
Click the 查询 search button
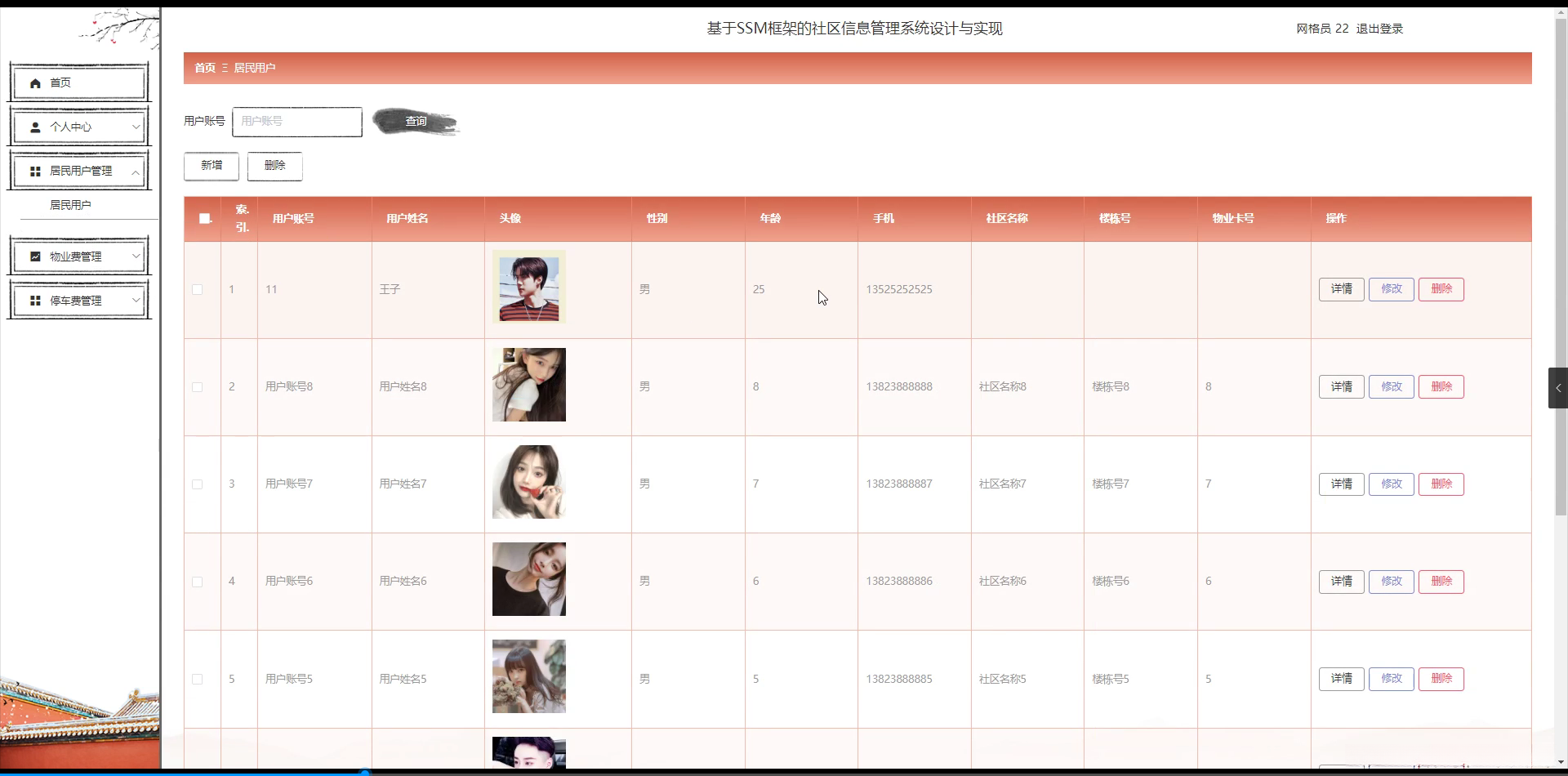416,122
